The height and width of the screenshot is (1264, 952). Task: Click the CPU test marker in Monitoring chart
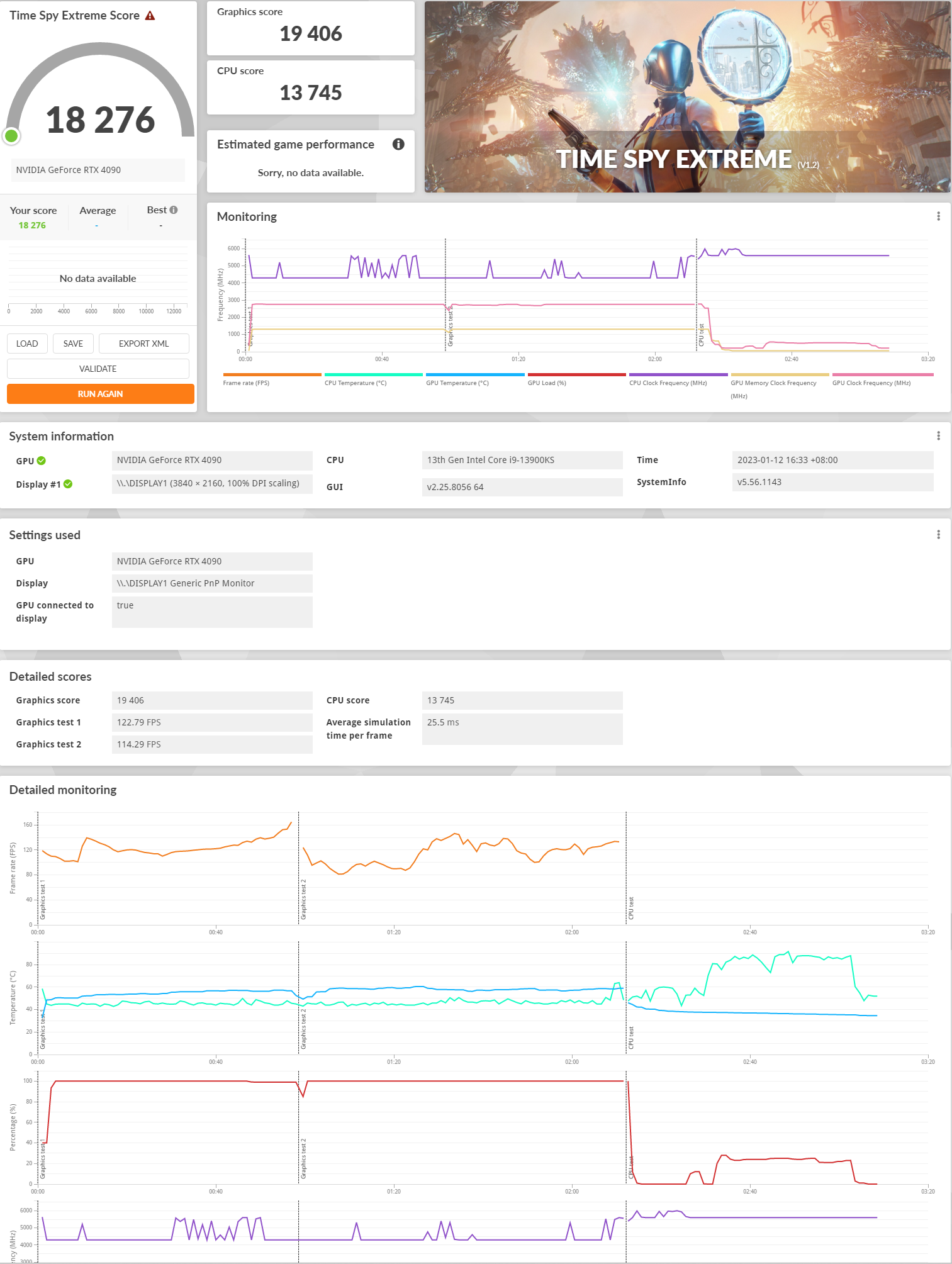[702, 335]
